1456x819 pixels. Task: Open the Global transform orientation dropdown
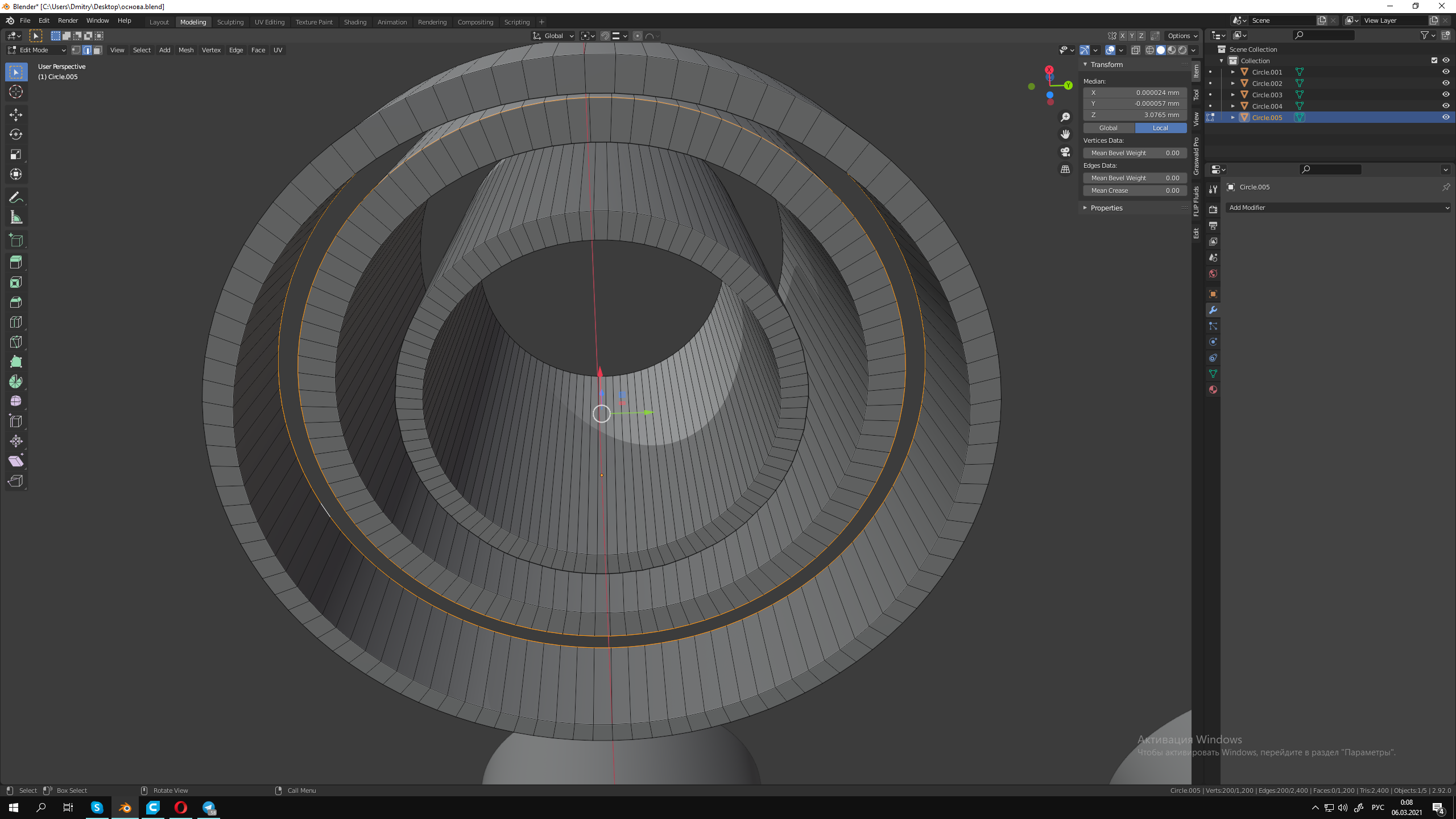[x=553, y=36]
